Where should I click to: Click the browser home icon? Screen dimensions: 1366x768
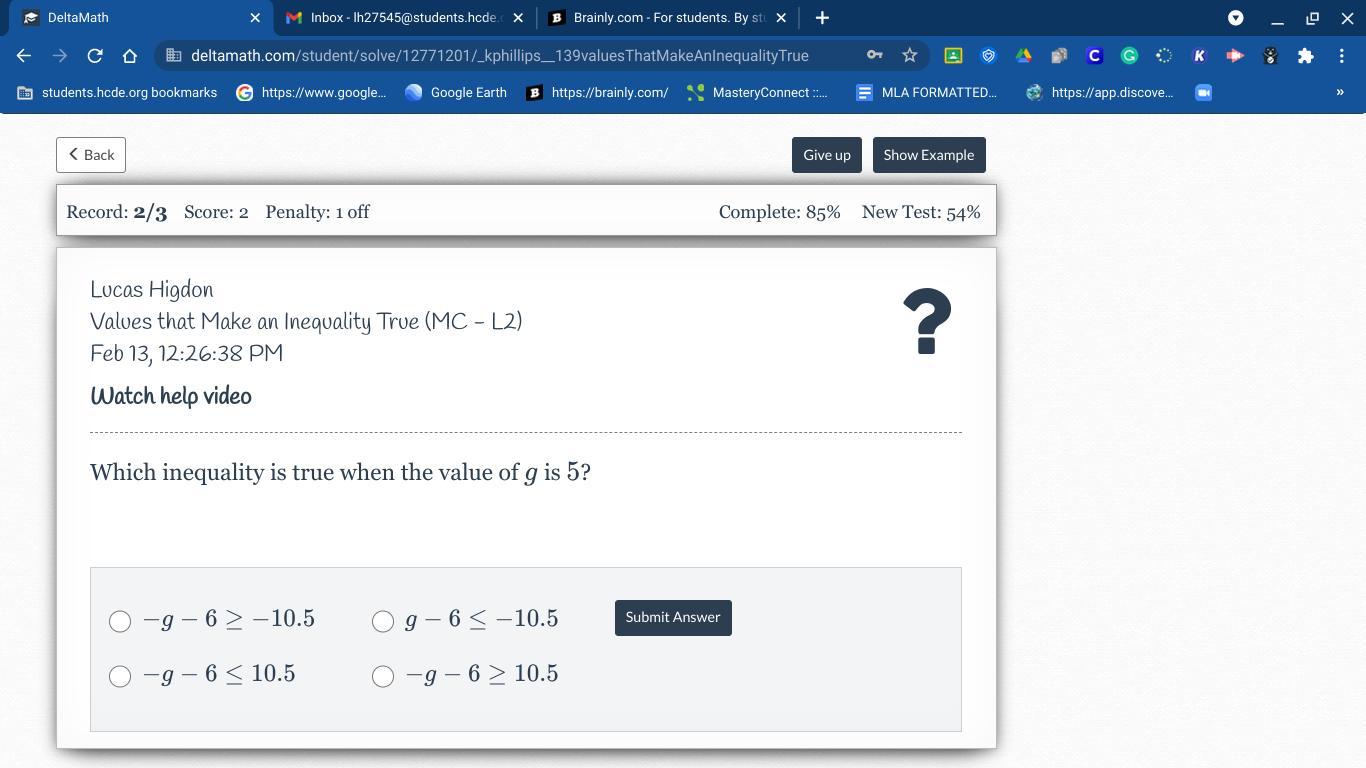pyautogui.click(x=129, y=56)
